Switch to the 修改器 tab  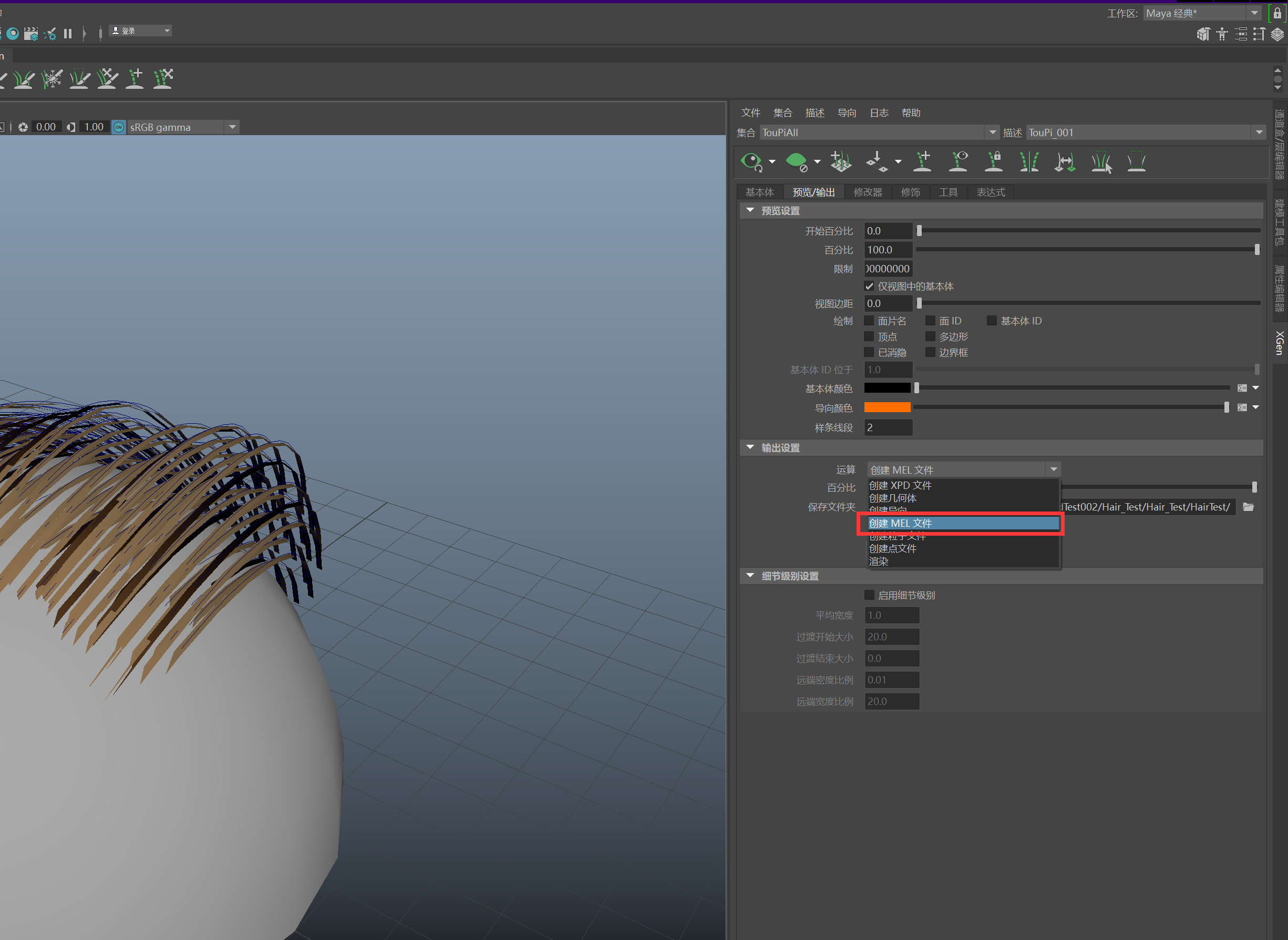click(867, 192)
